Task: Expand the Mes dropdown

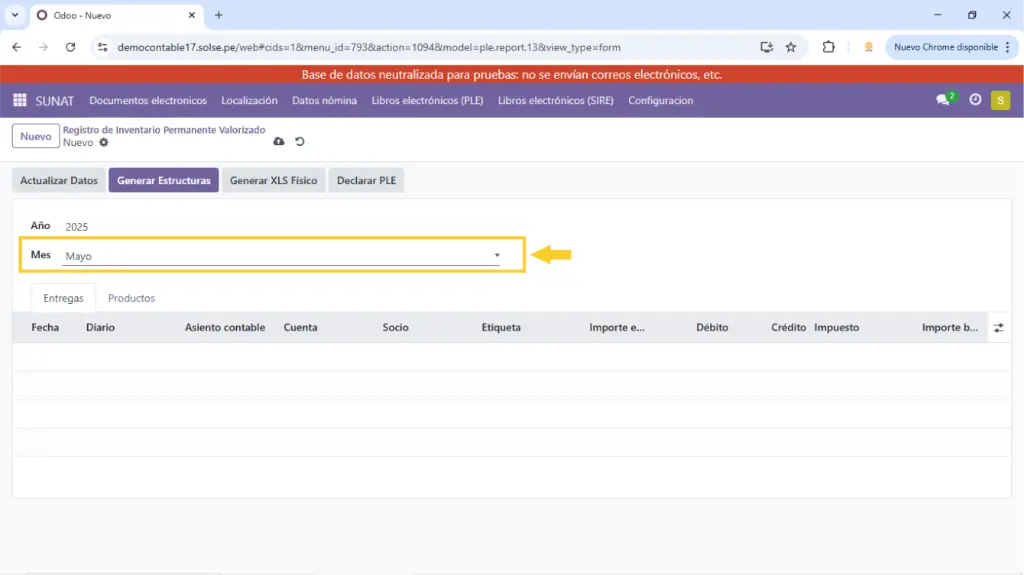Action: (x=497, y=256)
